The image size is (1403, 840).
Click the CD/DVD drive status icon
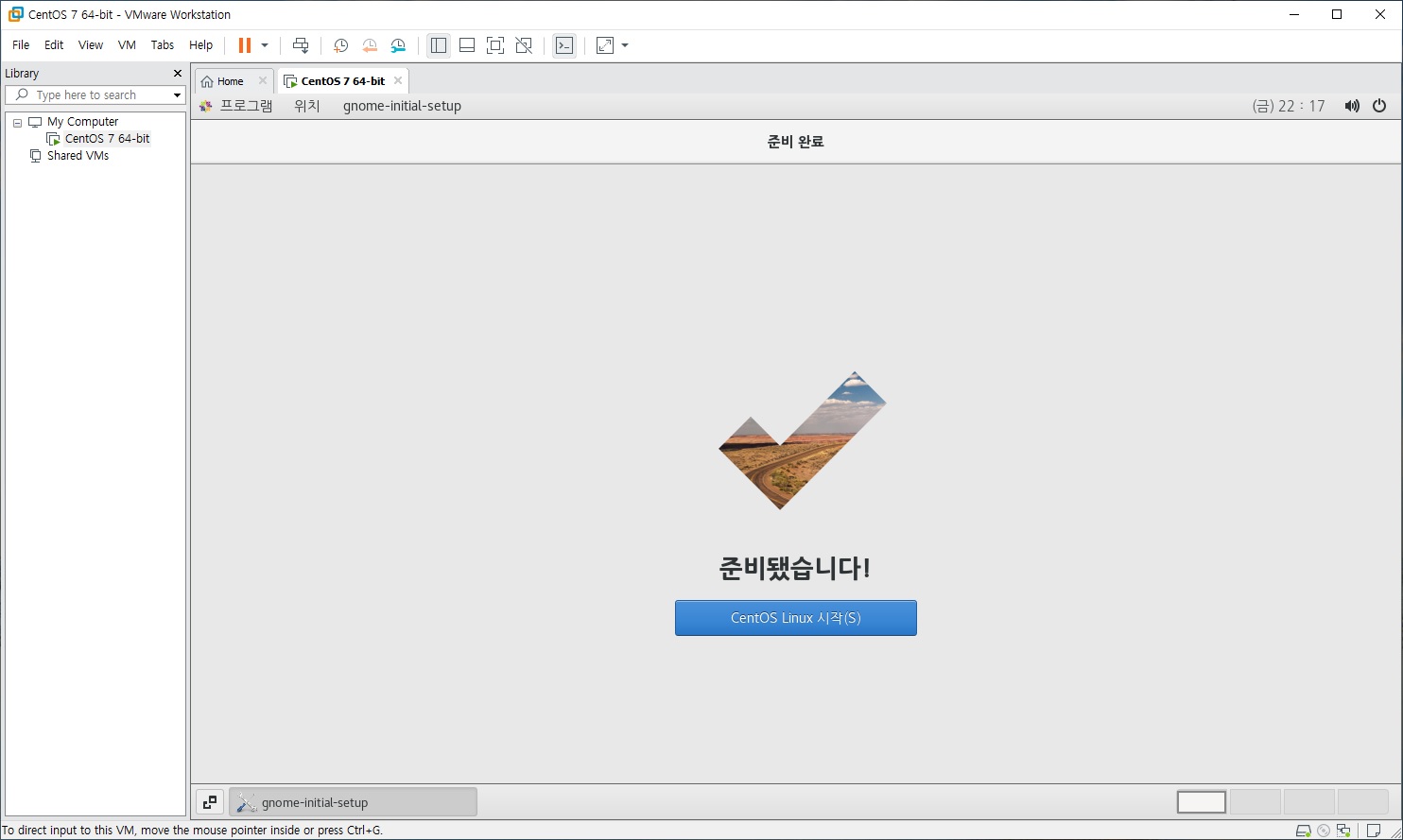[x=1324, y=831]
